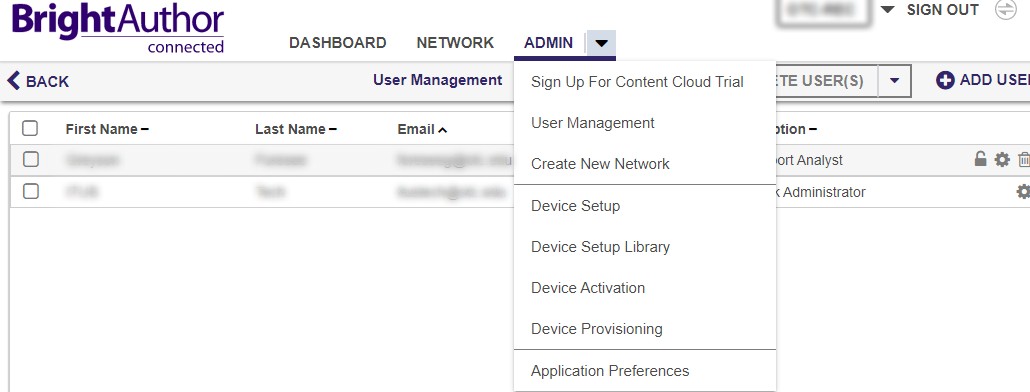
Task: Click the plus icon for Add User
Action: click(945, 81)
